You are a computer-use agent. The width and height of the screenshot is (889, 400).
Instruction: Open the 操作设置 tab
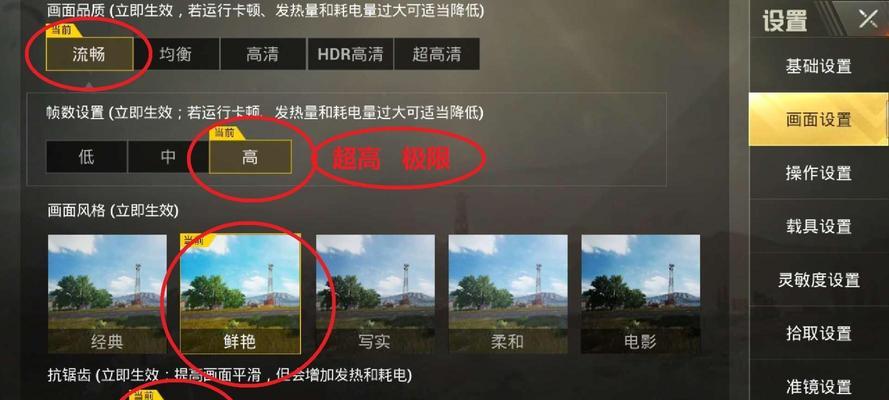coord(819,173)
